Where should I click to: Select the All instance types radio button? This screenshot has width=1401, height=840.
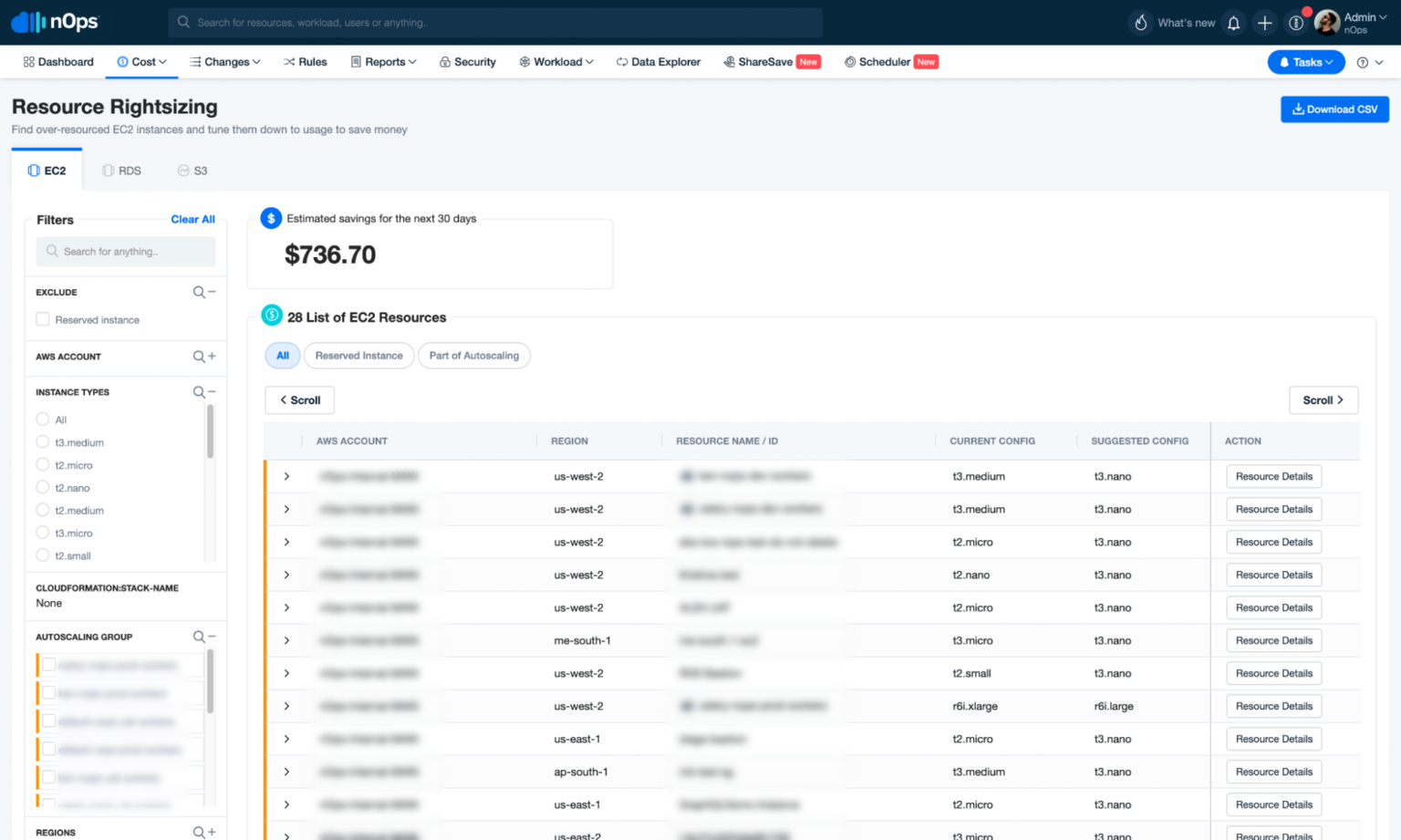(42, 419)
